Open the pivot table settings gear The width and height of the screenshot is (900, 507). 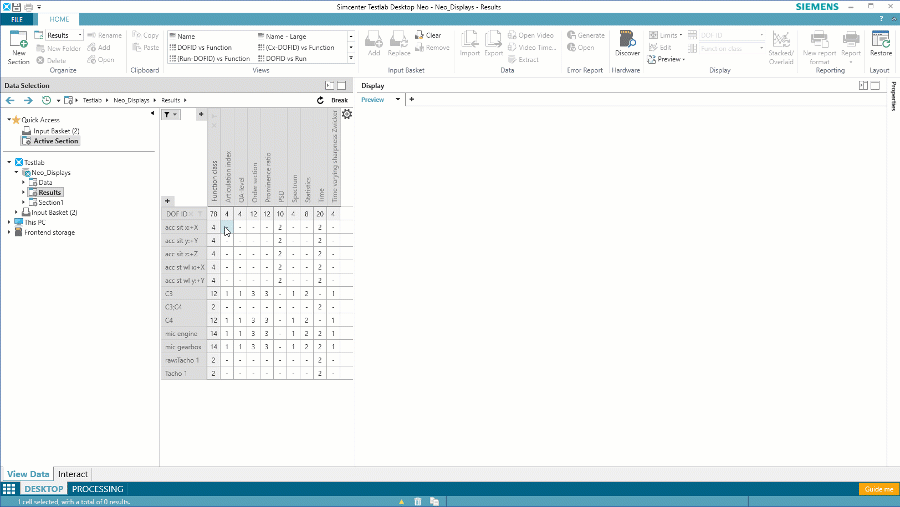[x=347, y=115]
